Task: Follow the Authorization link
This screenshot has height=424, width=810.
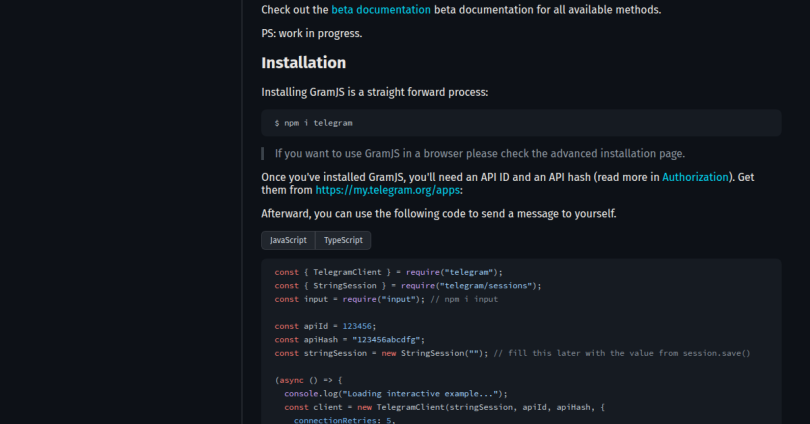Action: 697,177
